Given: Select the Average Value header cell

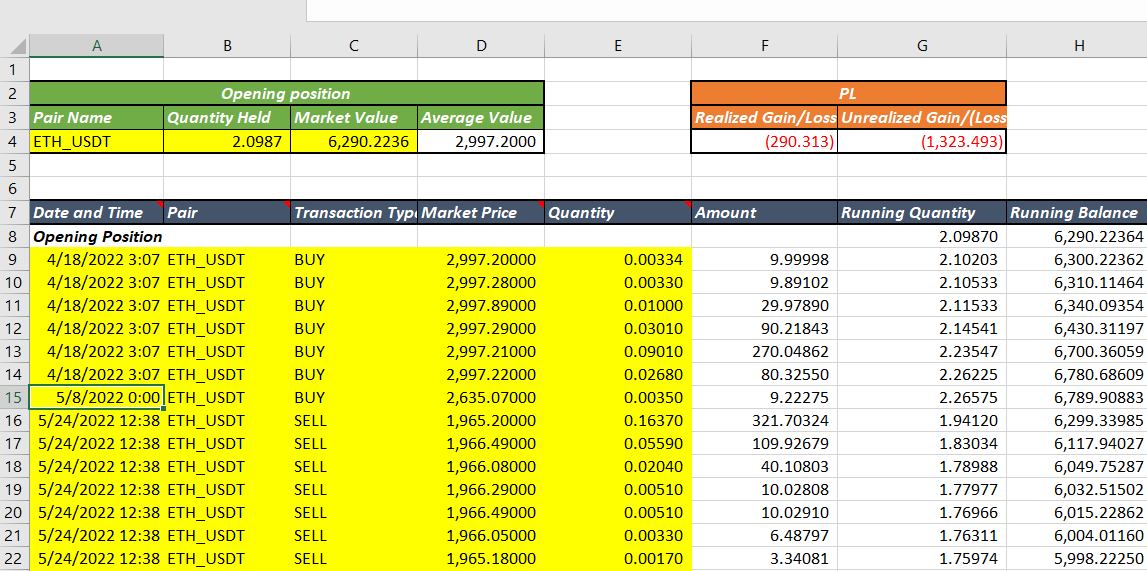Looking at the screenshot, I should click(481, 118).
